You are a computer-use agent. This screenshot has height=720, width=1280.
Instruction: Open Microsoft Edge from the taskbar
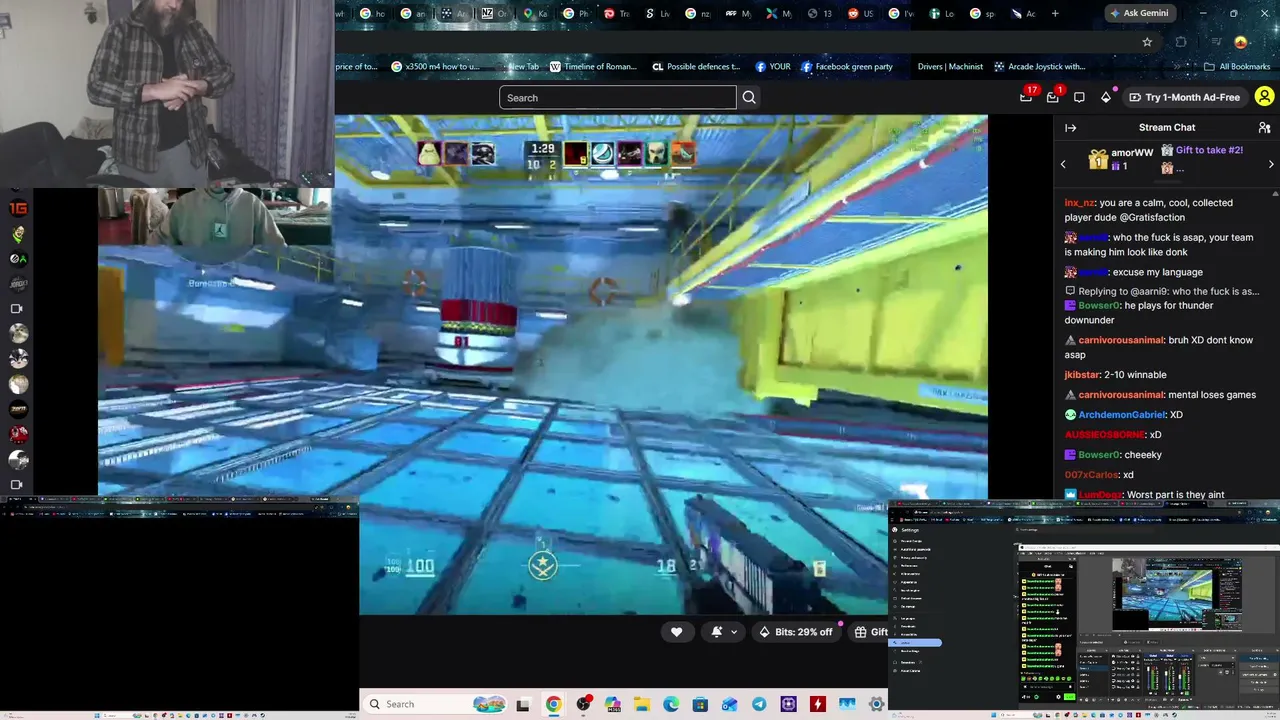tap(671, 704)
